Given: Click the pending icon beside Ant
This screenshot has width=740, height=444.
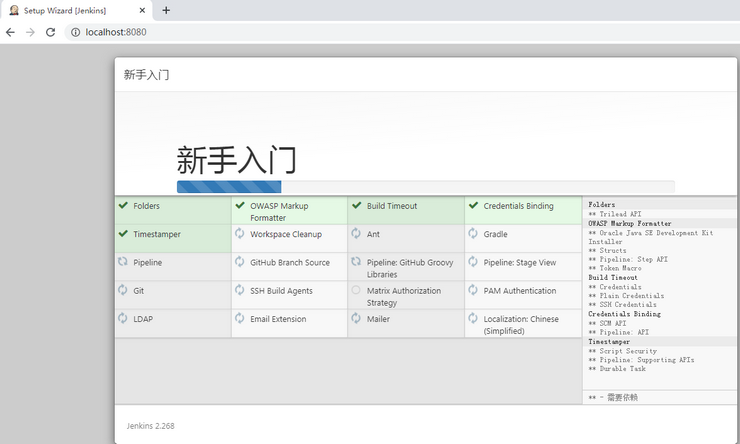Looking at the screenshot, I should coord(356,233).
